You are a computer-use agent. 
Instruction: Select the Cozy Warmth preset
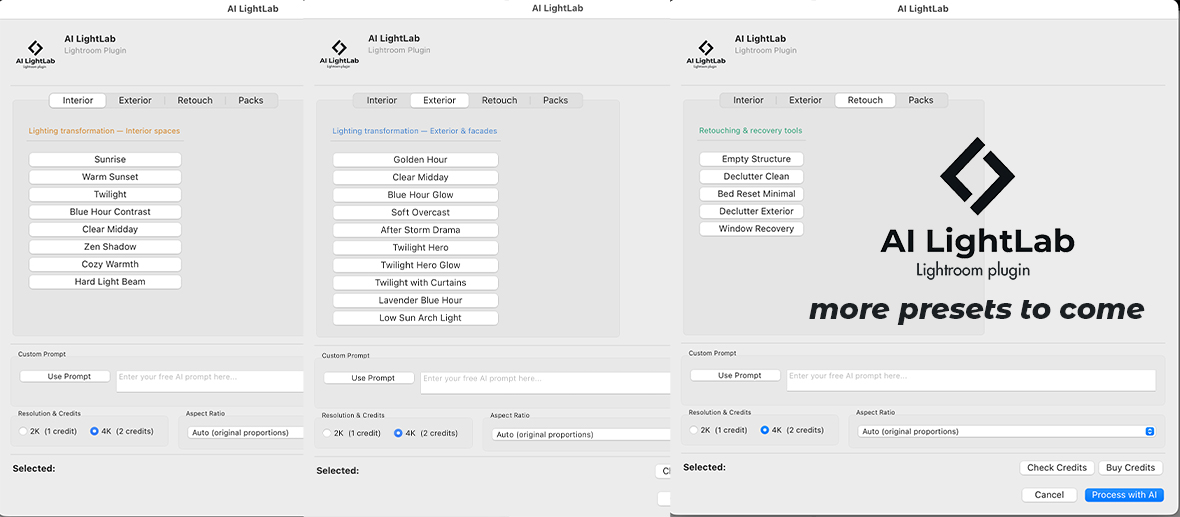tap(105, 264)
